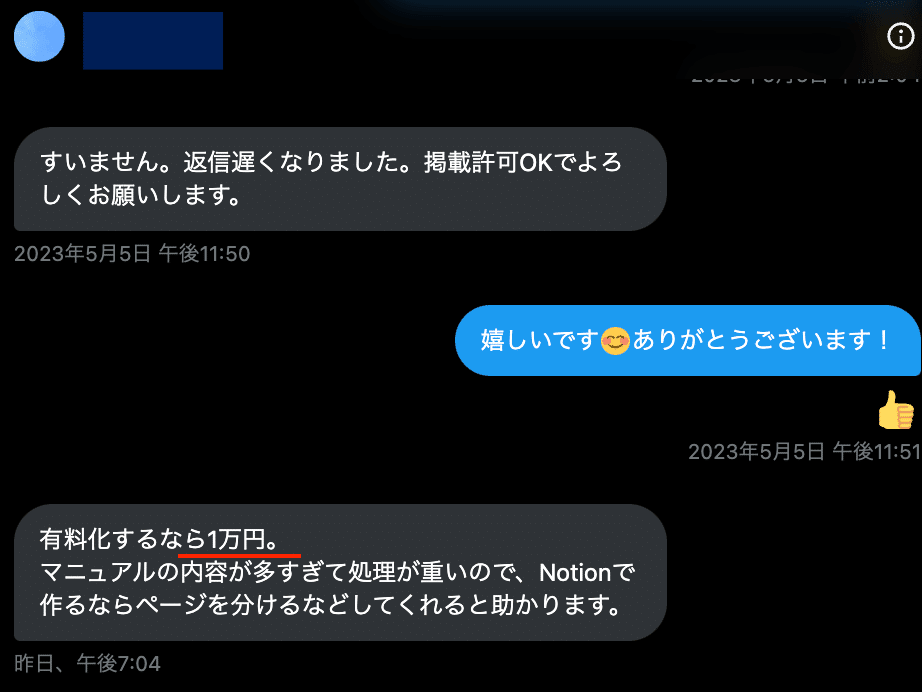Image resolution: width=922 pixels, height=692 pixels.
Task: Click the line starting 作るならページを分ける
Action: 330,605
